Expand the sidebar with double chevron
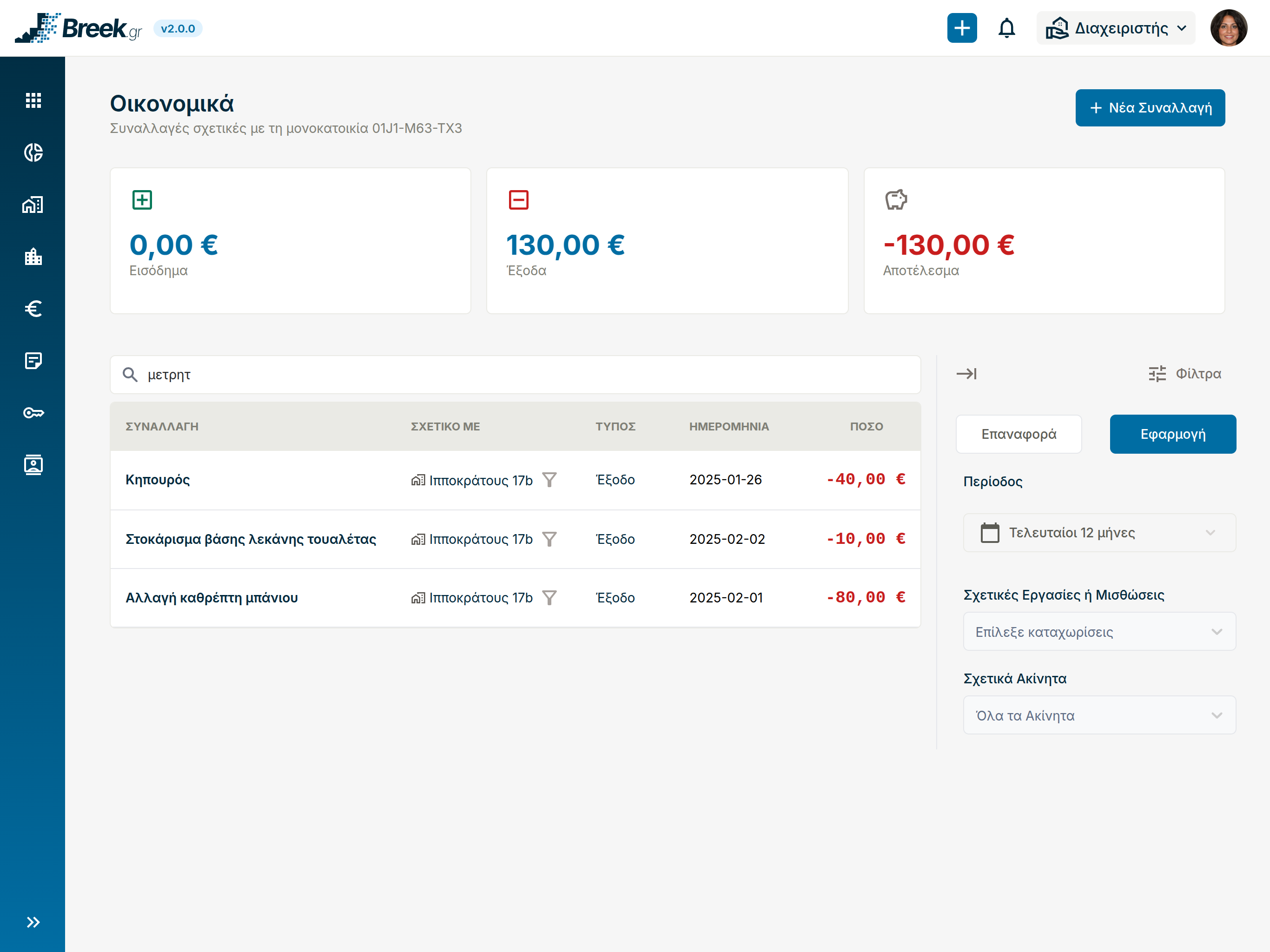This screenshot has width=1270, height=952. point(33,922)
